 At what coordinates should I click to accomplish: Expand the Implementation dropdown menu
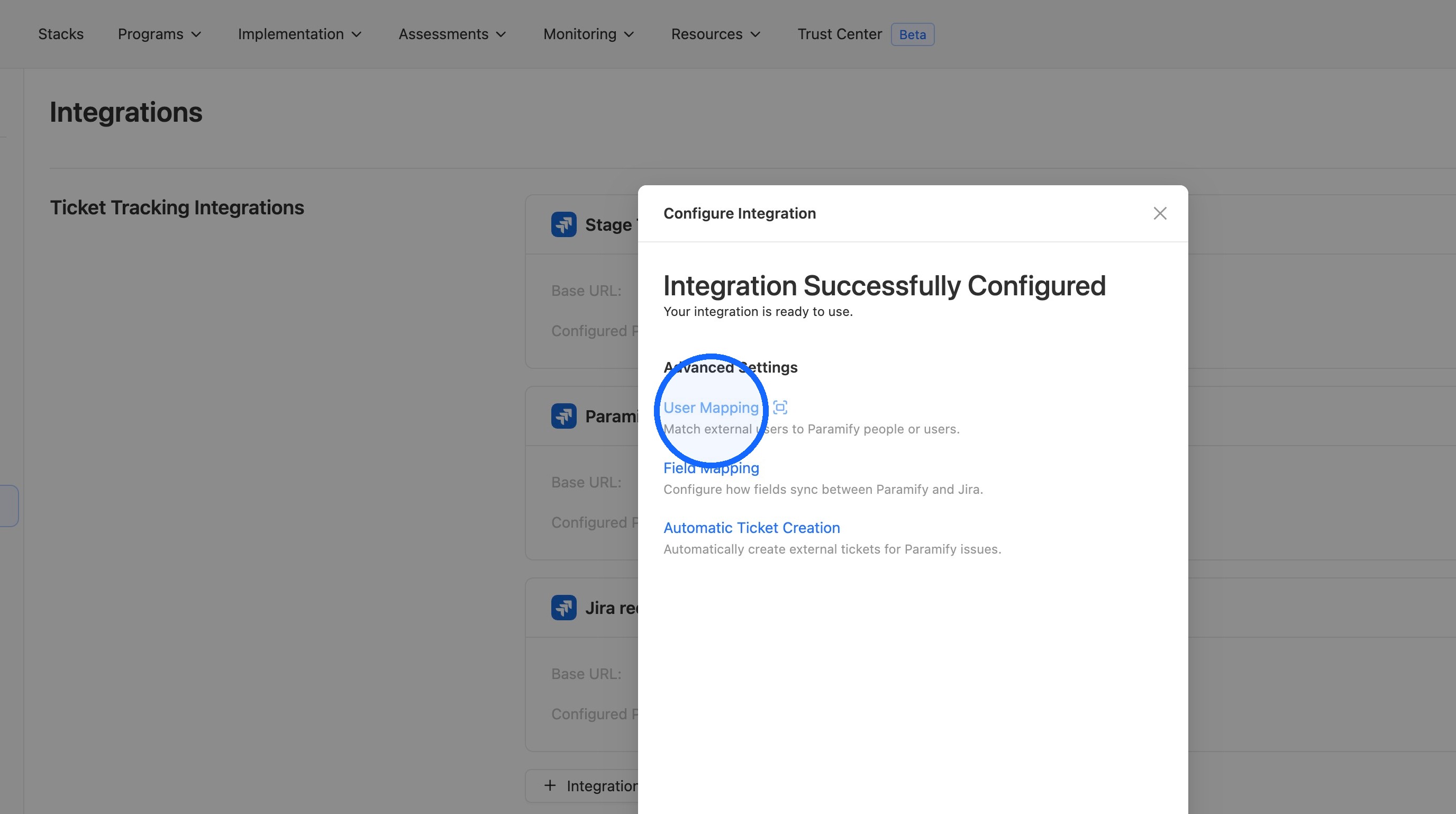(299, 34)
